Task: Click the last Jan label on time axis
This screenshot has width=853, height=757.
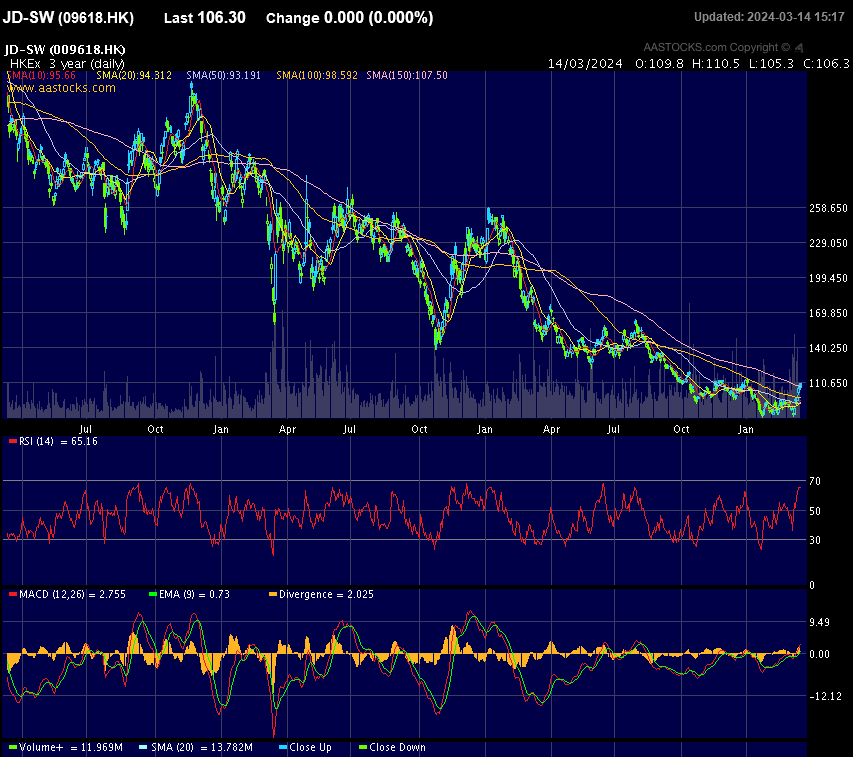Action: (746, 429)
